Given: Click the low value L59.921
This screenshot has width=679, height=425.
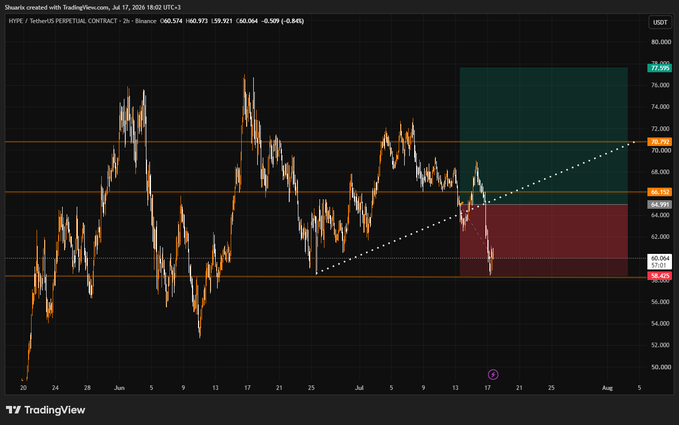Looking at the screenshot, I should pos(222,21).
